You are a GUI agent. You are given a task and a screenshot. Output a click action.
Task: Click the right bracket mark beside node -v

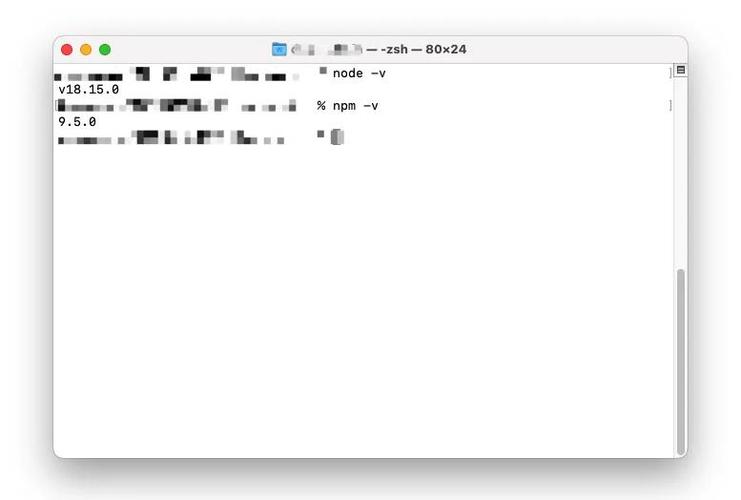670,73
